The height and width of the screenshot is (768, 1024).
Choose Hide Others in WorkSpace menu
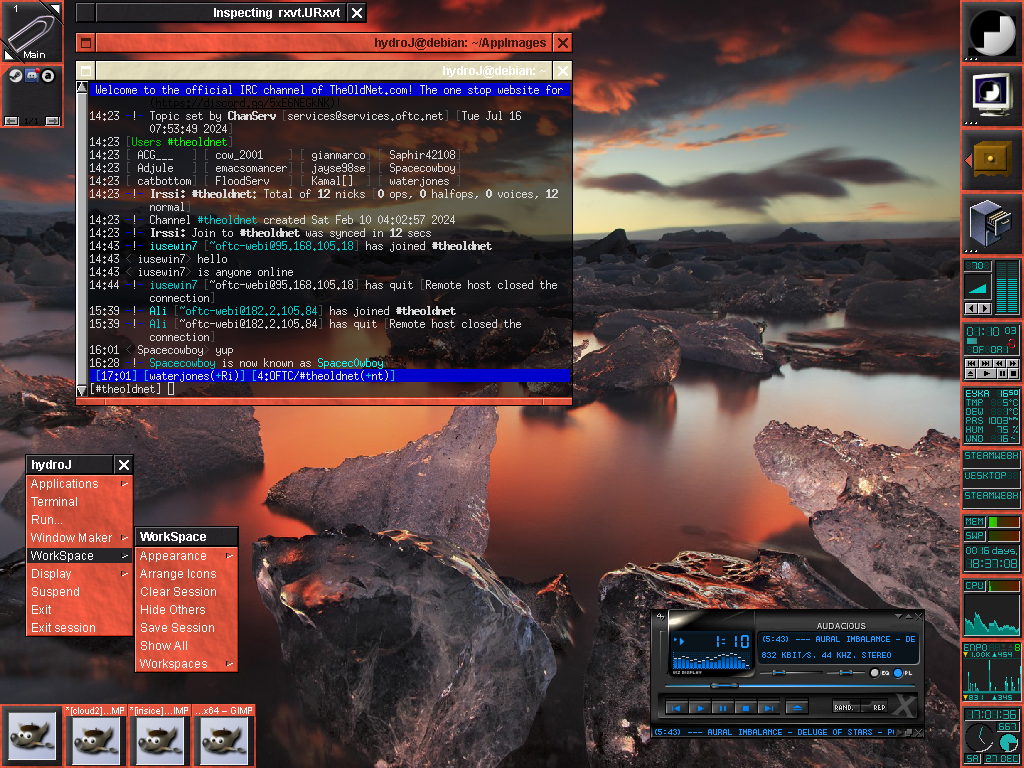point(173,610)
